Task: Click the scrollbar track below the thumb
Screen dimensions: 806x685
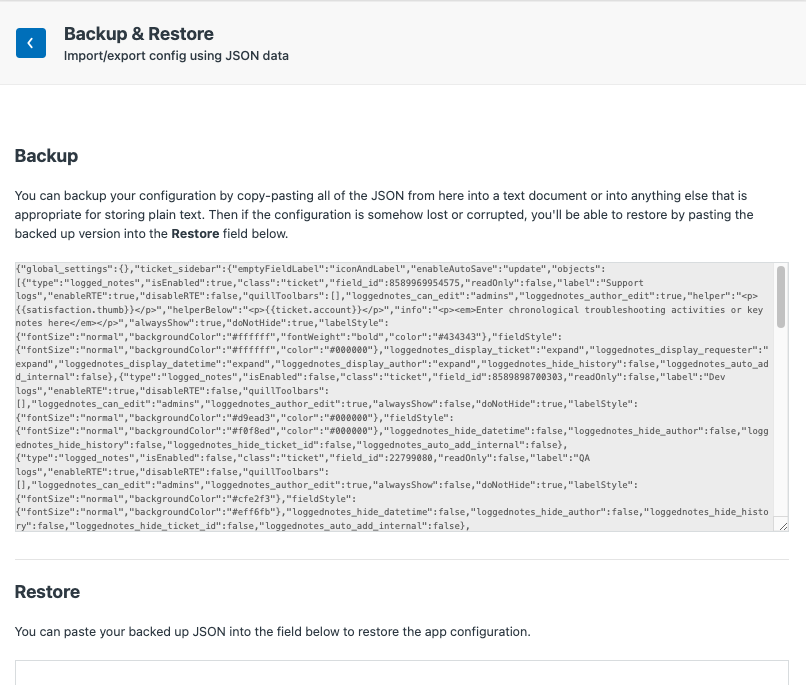Action: (781, 421)
